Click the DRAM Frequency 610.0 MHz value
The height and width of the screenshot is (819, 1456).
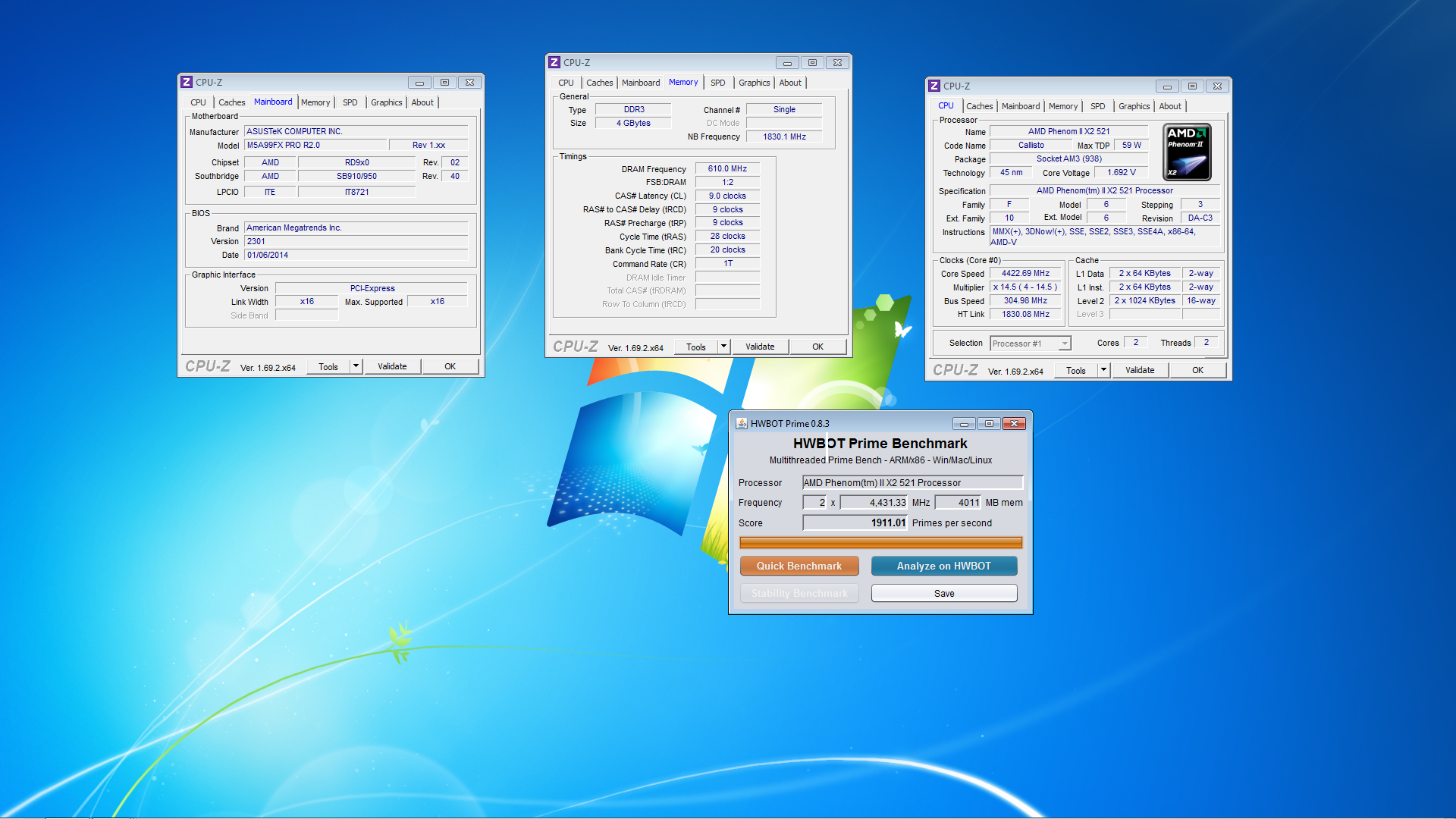[x=727, y=169]
